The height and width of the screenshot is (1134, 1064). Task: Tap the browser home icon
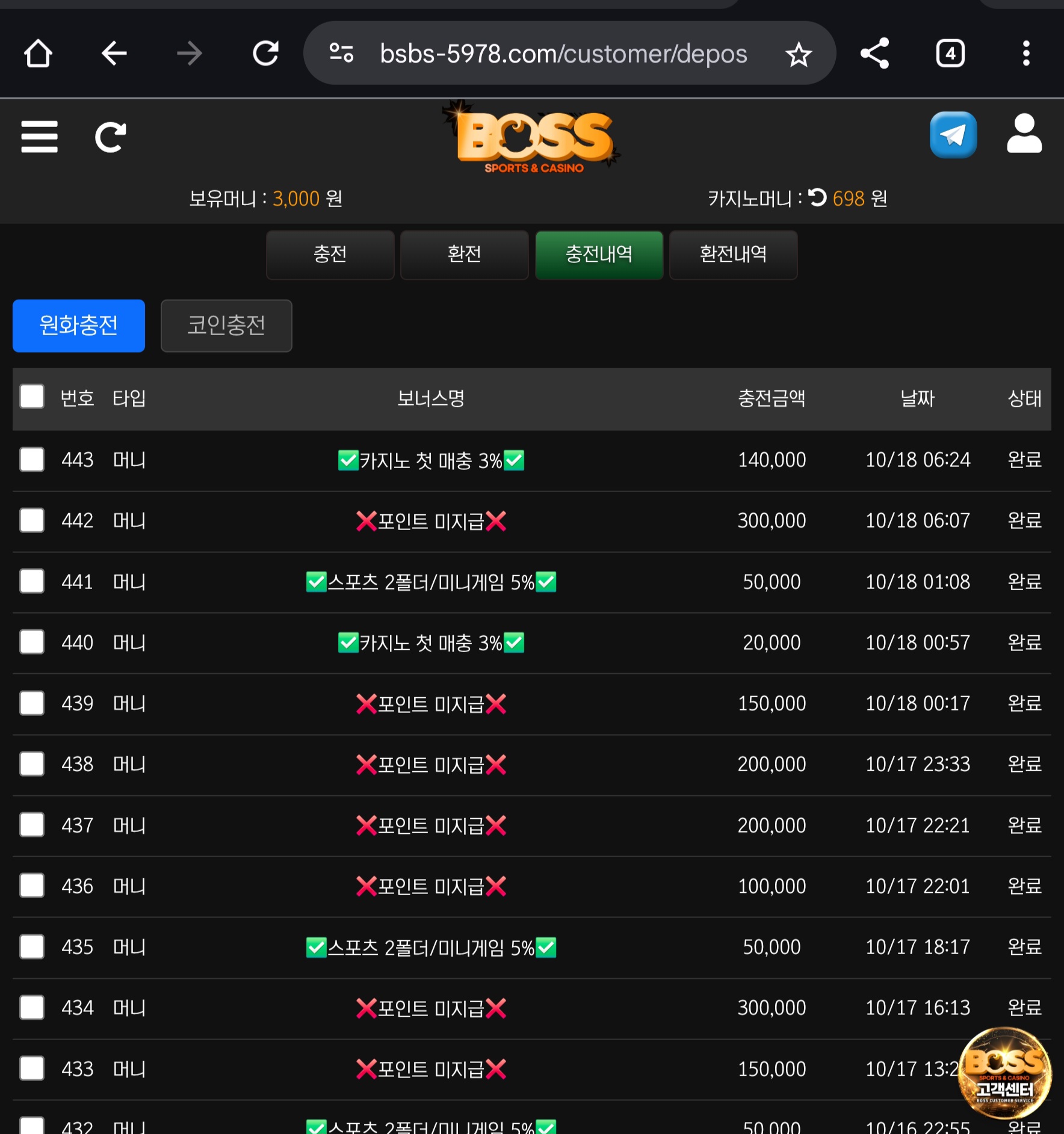pyautogui.click(x=38, y=54)
